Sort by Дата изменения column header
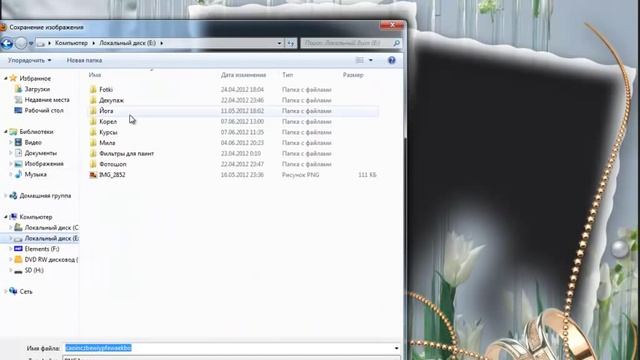 [243, 75]
